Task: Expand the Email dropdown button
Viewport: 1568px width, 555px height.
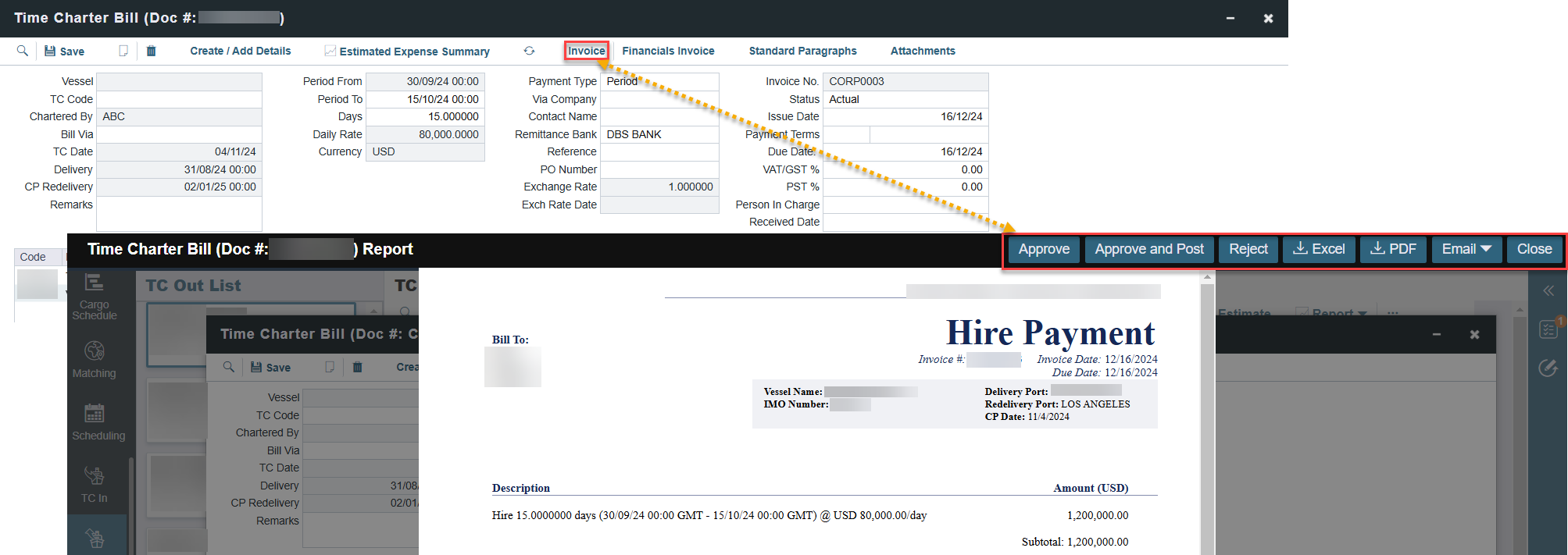Action: [1466, 249]
